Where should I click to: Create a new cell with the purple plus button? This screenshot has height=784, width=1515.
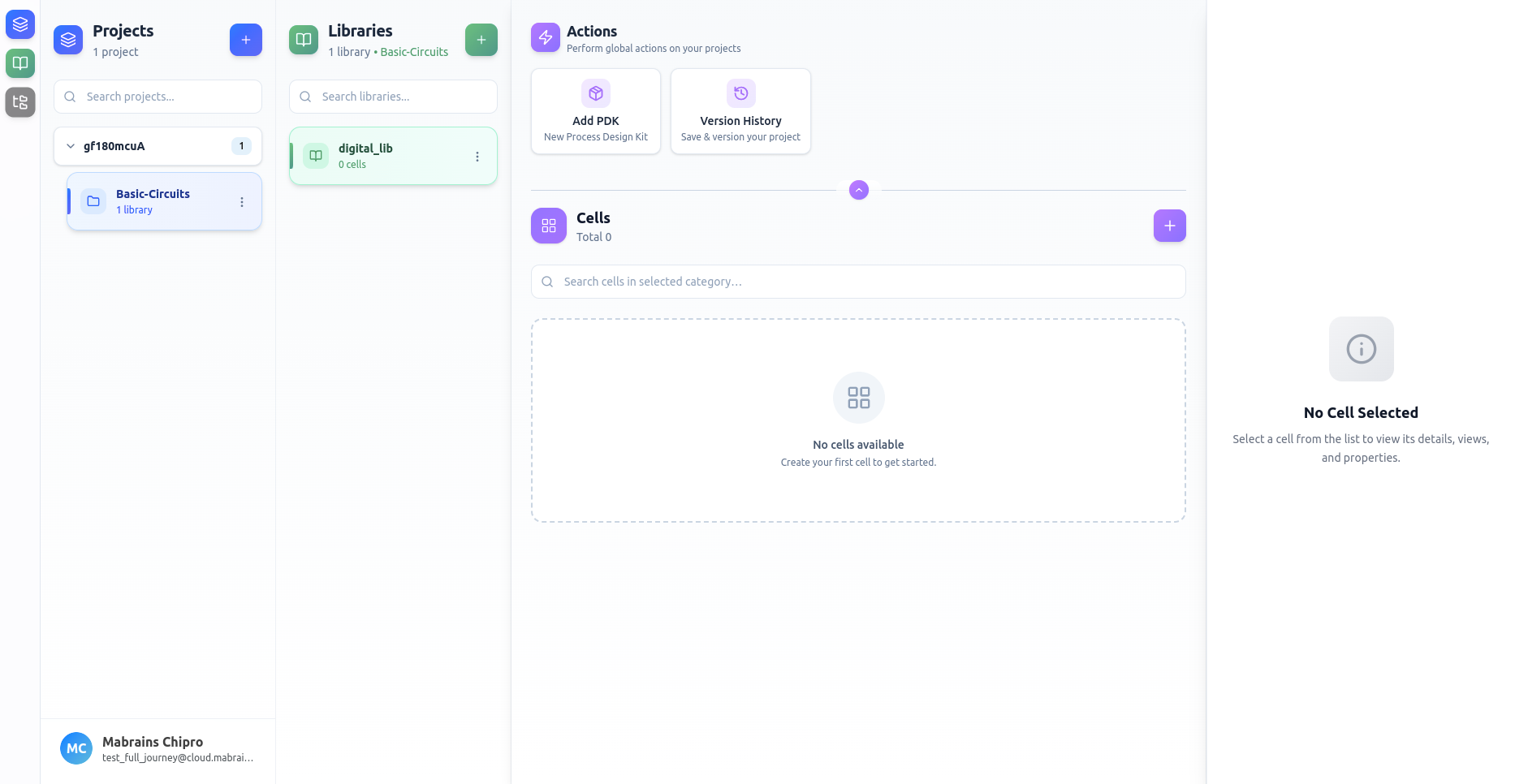tap(1168, 226)
